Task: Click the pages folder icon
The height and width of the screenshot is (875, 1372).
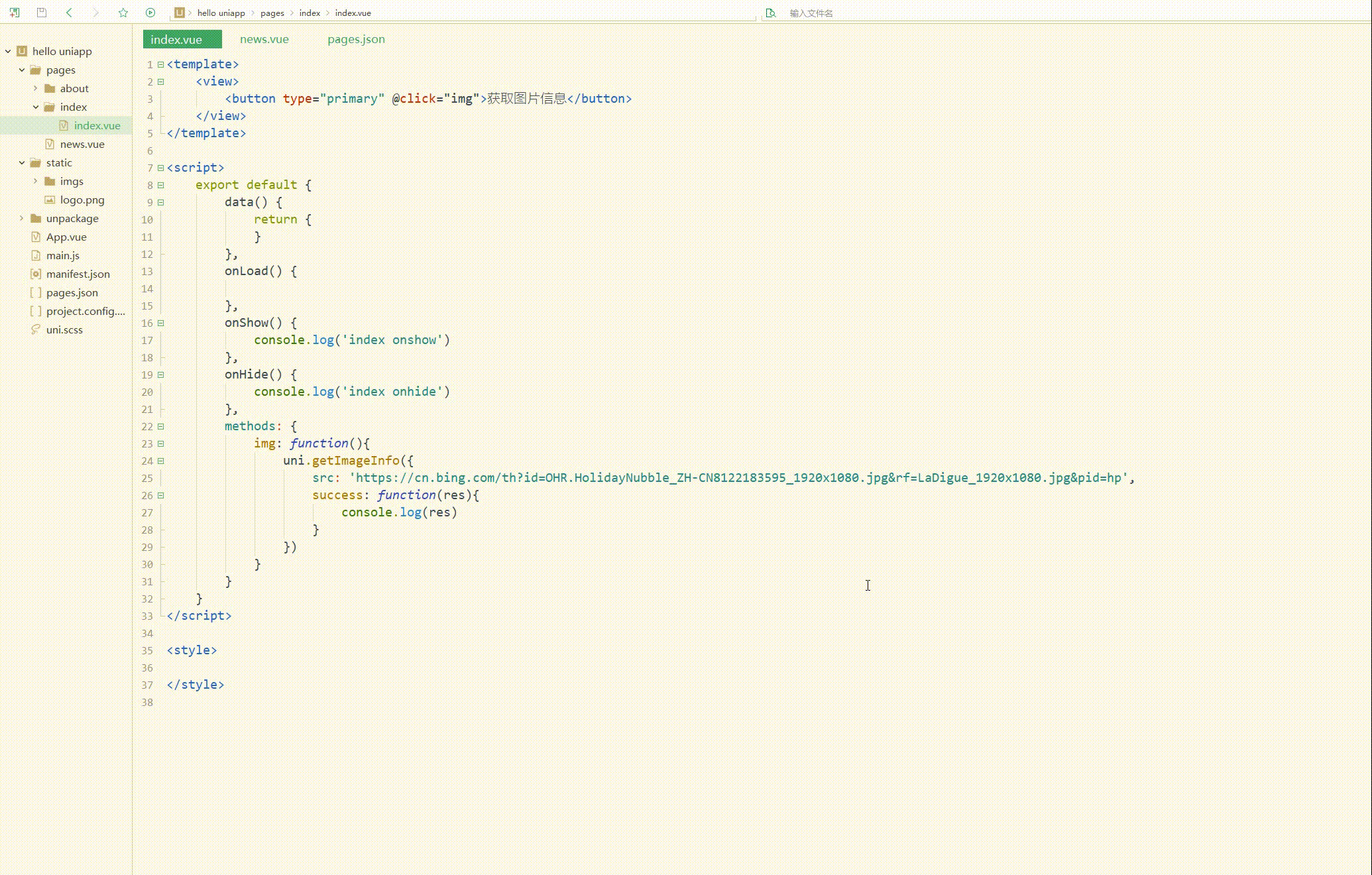Action: click(36, 70)
